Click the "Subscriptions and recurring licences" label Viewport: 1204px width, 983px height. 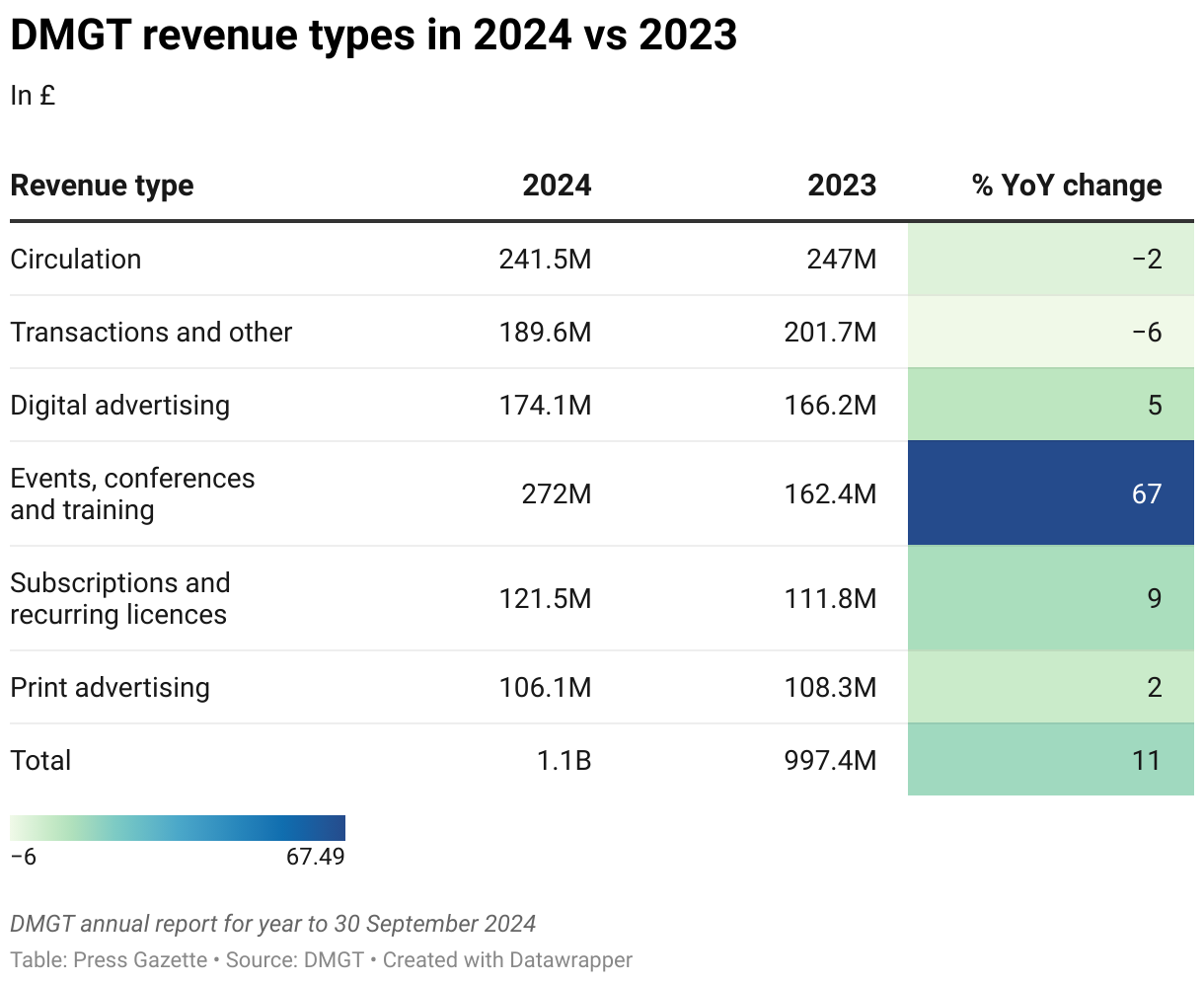click(119, 598)
